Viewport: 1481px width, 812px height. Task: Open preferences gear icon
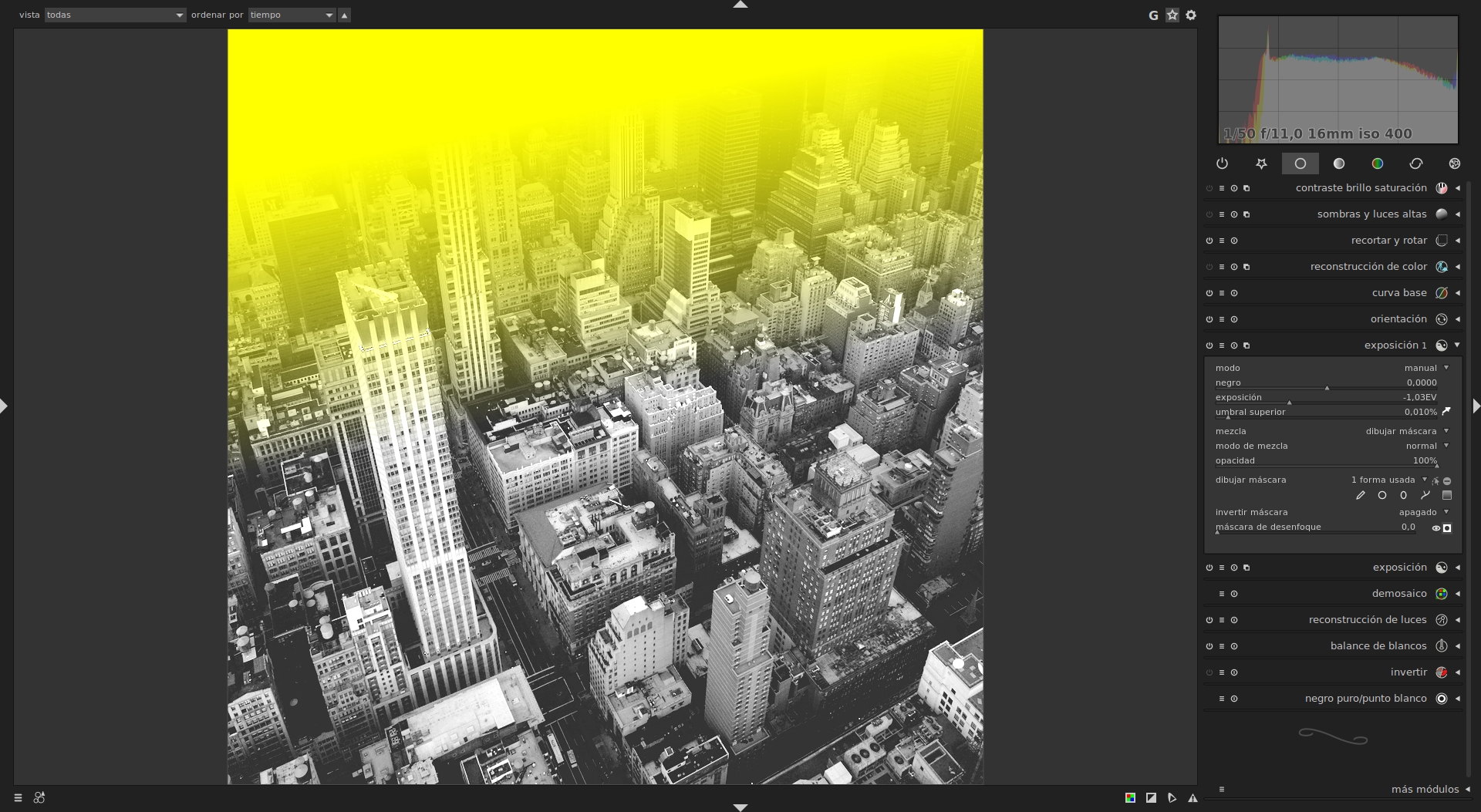click(x=1191, y=15)
